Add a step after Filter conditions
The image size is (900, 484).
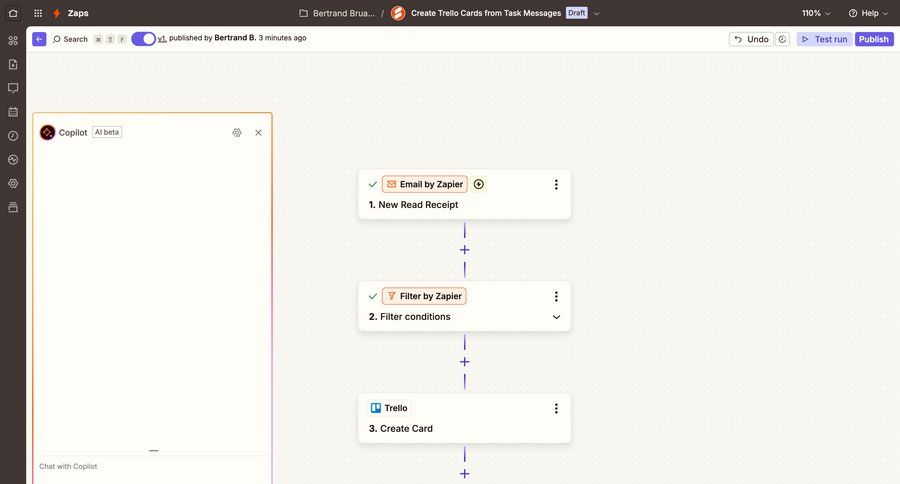[x=464, y=362]
